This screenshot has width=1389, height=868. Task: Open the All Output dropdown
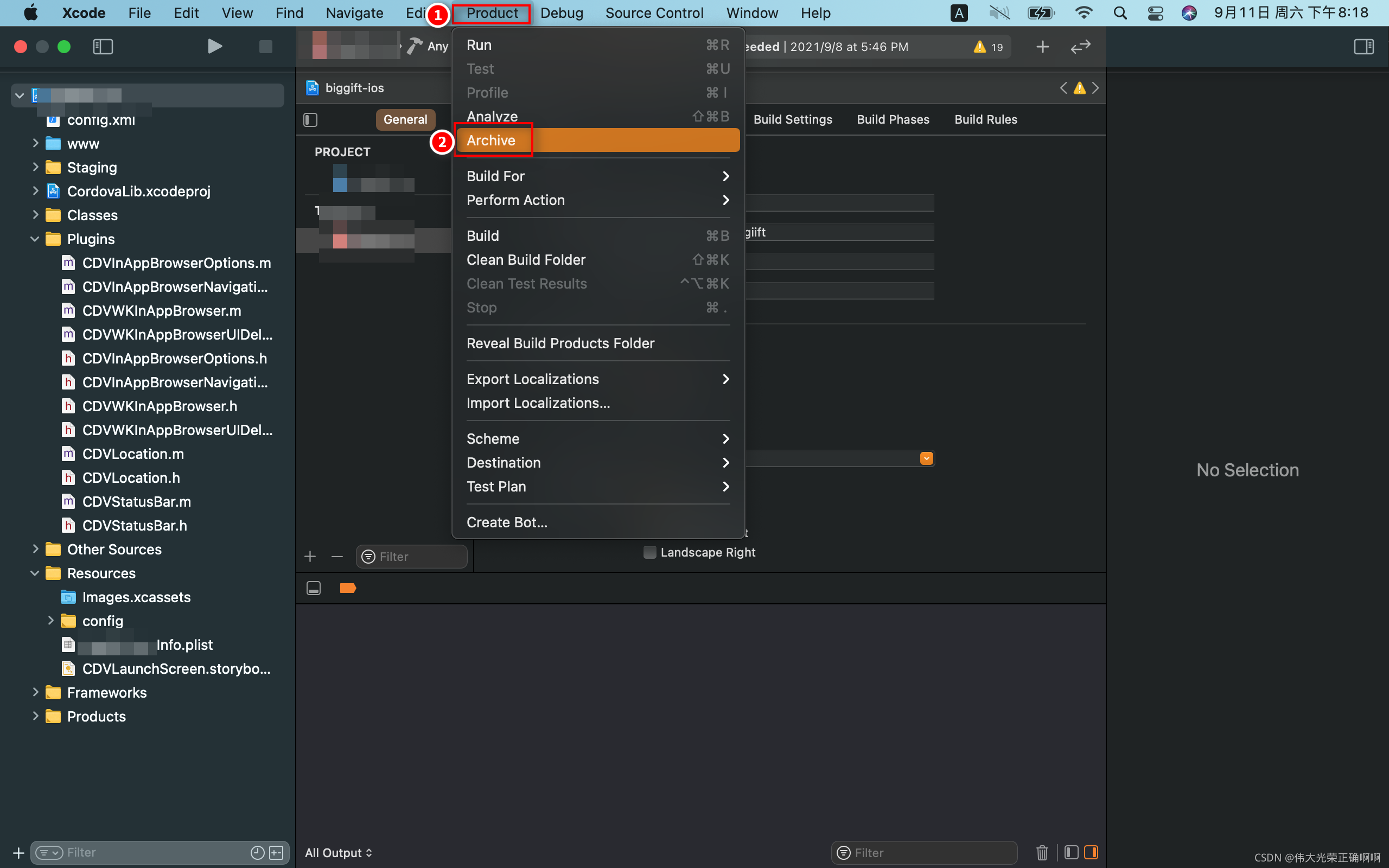click(338, 852)
